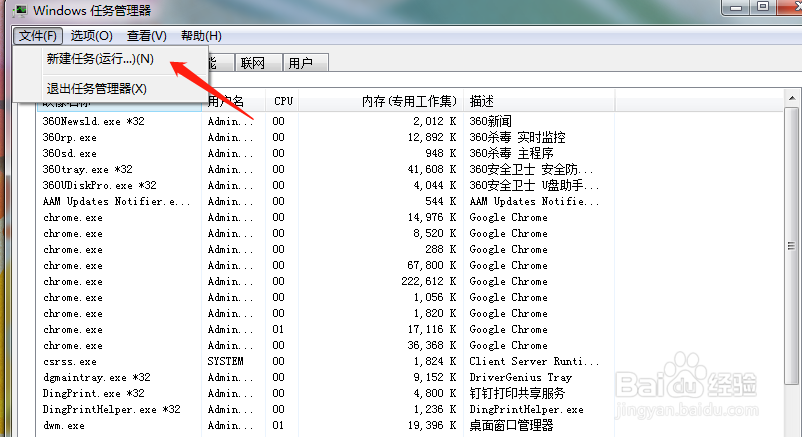The height and width of the screenshot is (437, 802).
Task: Open the 选项(O) menu
Action: coord(92,36)
